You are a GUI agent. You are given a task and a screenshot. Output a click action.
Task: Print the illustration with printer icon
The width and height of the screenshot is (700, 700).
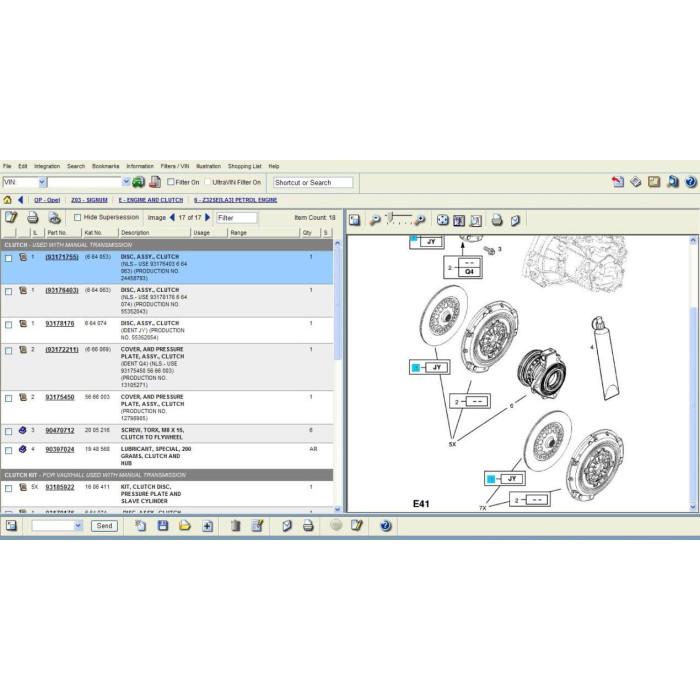tap(497, 220)
